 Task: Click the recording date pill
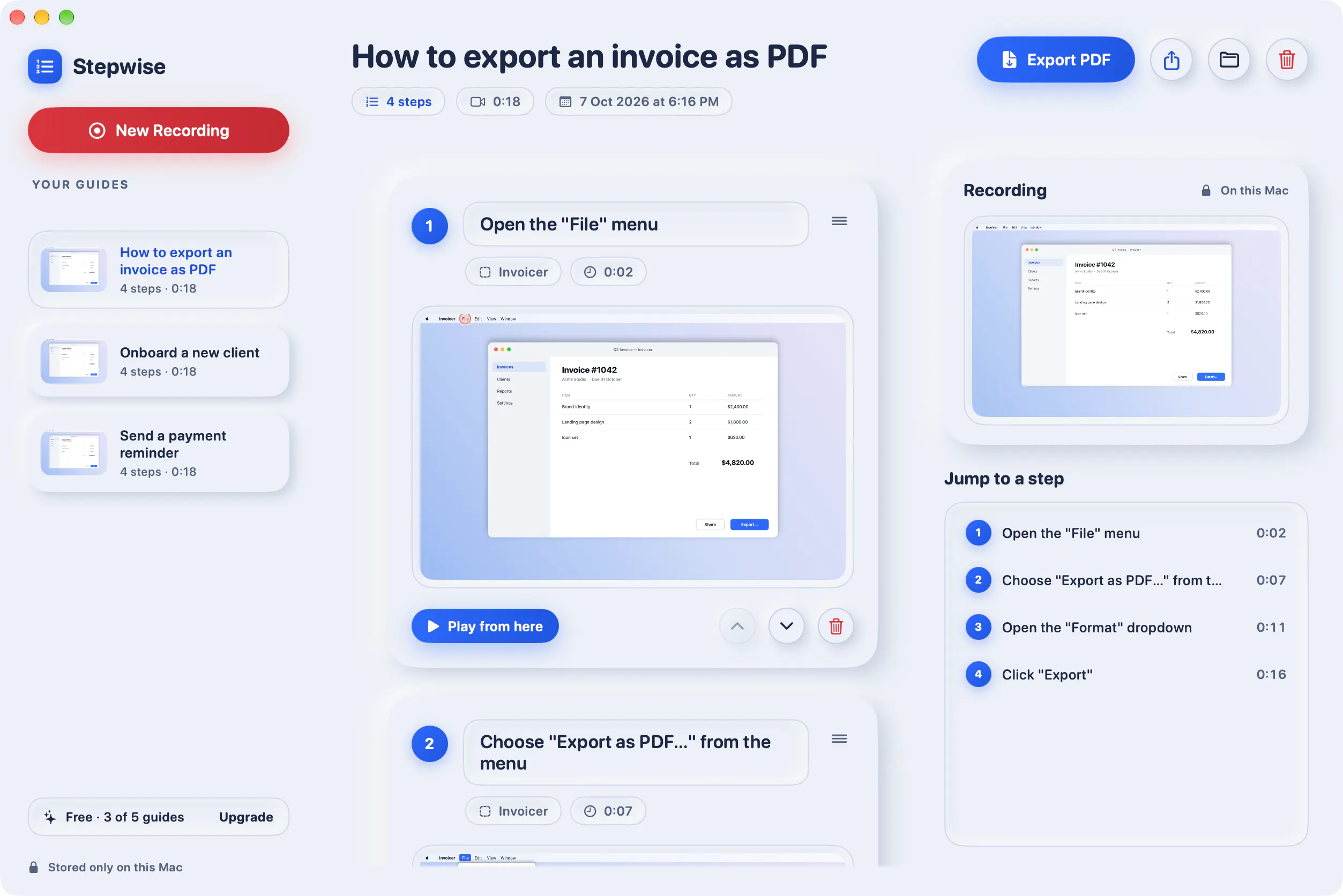[638, 102]
